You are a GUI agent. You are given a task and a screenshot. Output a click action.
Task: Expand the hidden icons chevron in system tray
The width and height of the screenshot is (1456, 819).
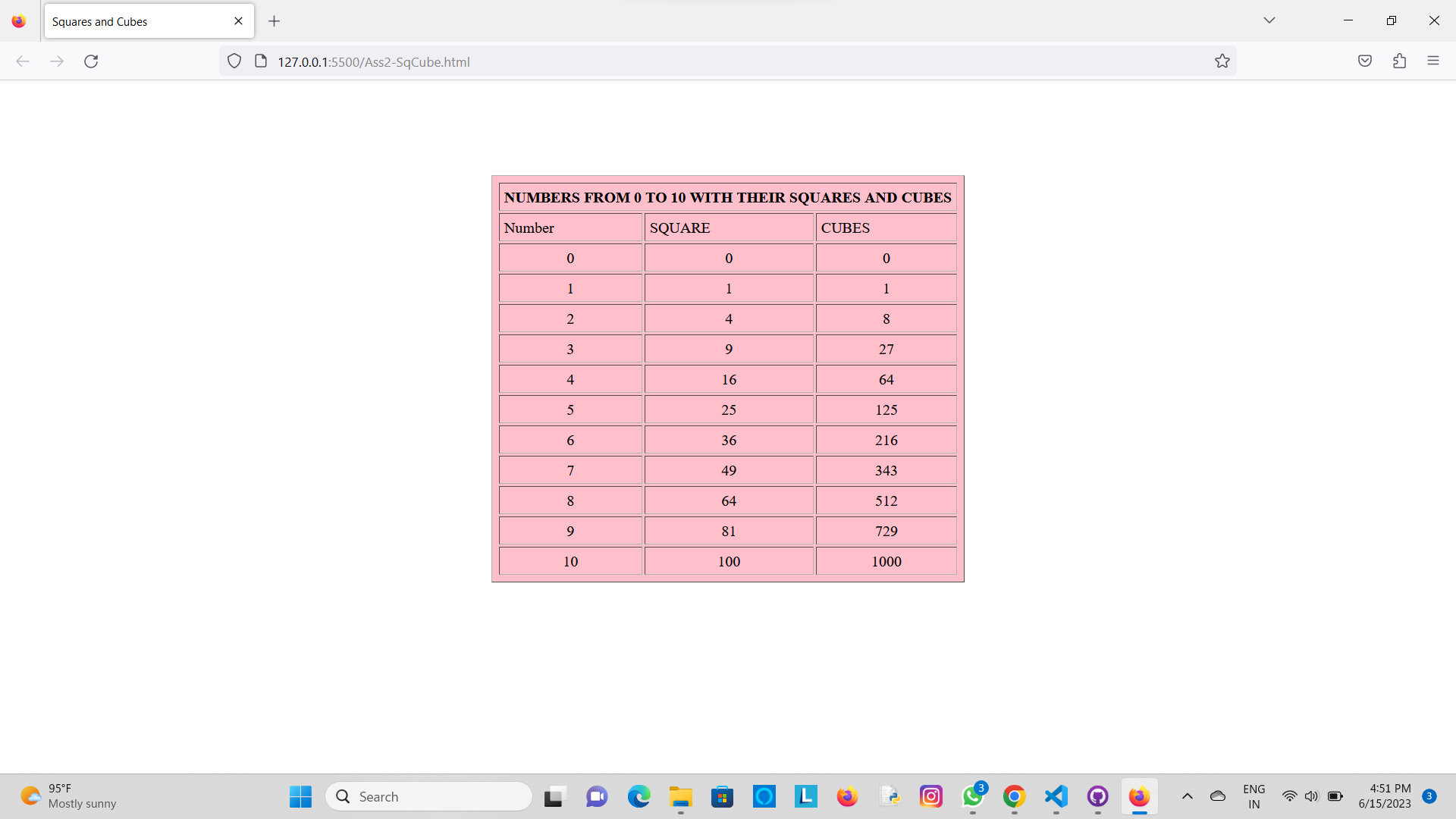tap(1188, 796)
